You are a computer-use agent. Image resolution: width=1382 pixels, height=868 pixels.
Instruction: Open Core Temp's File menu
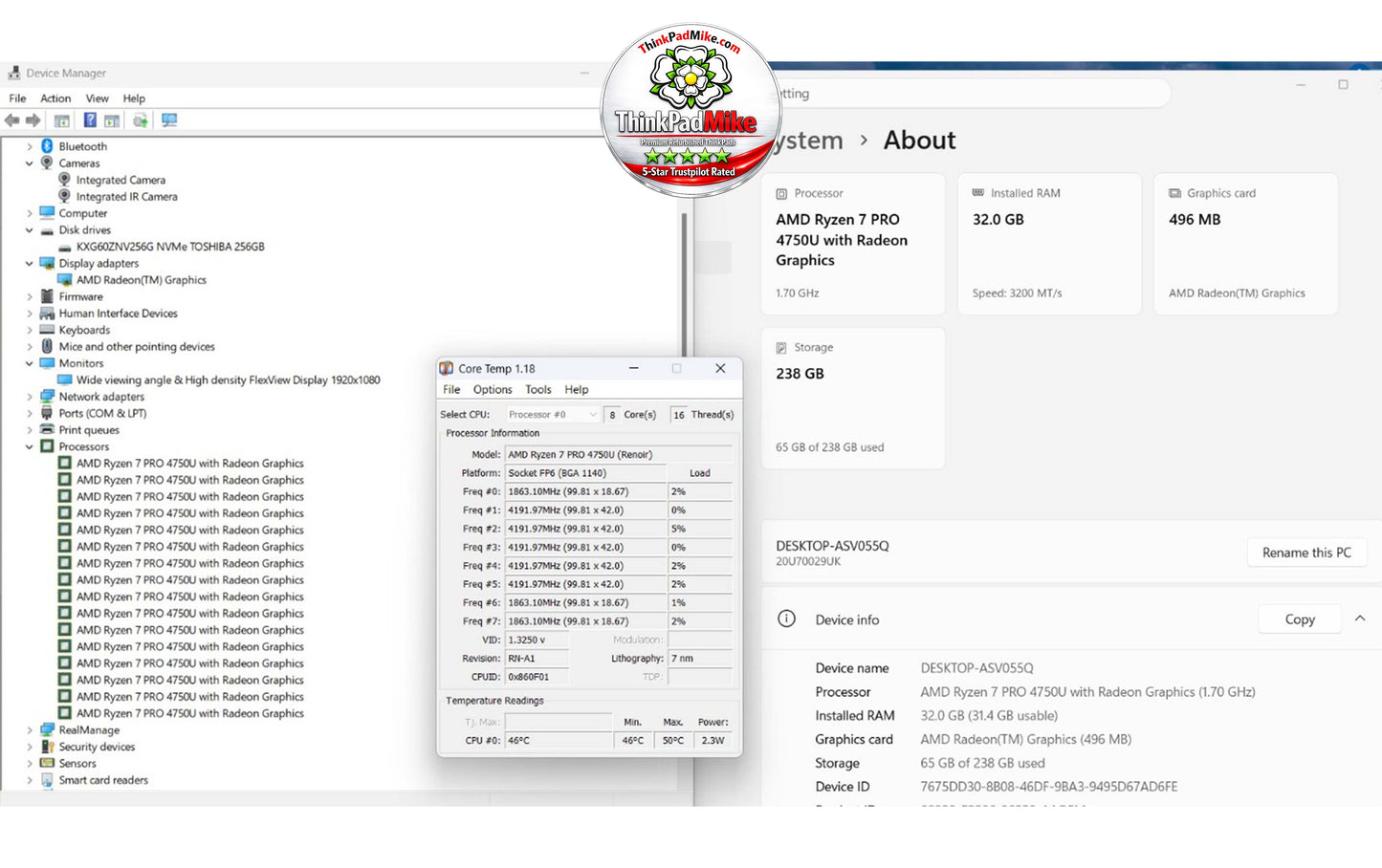pos(451,390)
